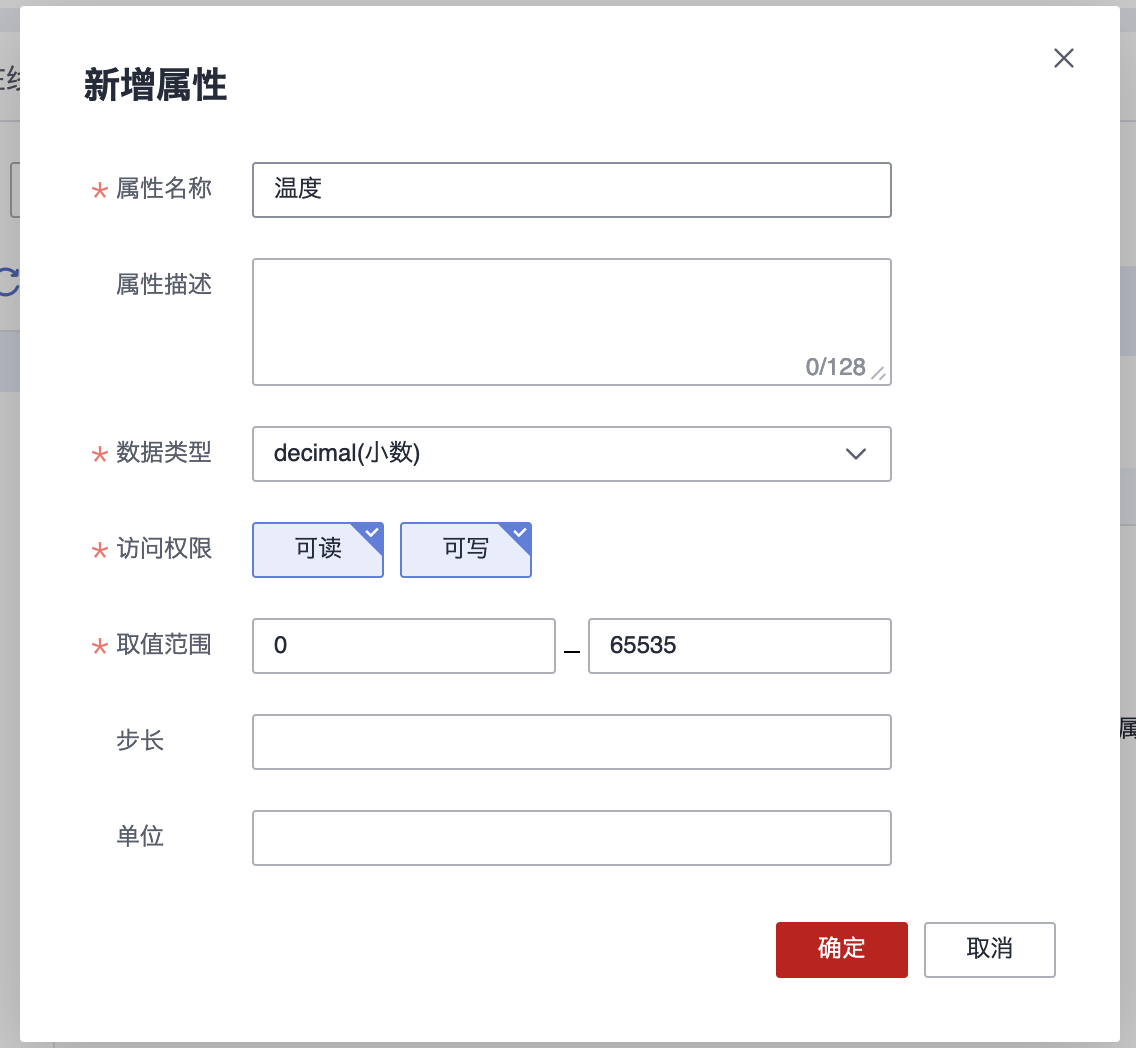Viewport: 1136px width, 1048px height.
Task: Click the 0/128 character counter
Action: 835,367
